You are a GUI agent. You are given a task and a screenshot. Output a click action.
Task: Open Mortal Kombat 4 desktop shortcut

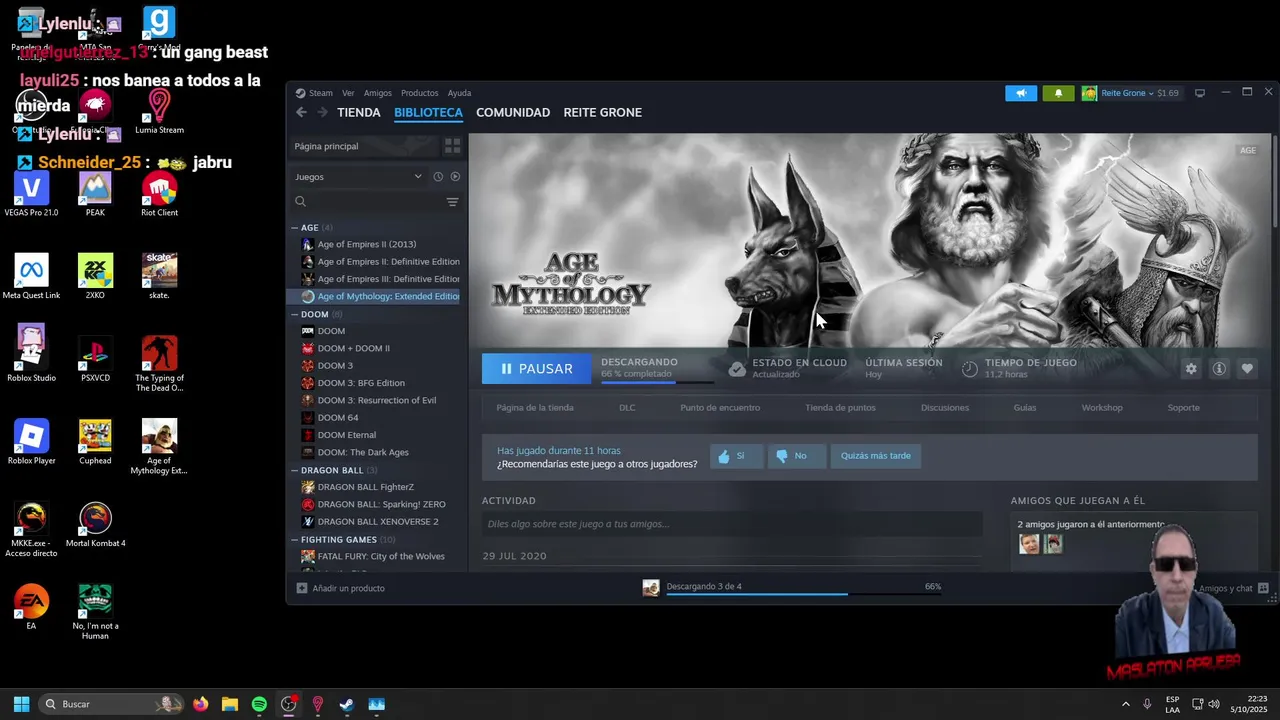tap(95, 525)
